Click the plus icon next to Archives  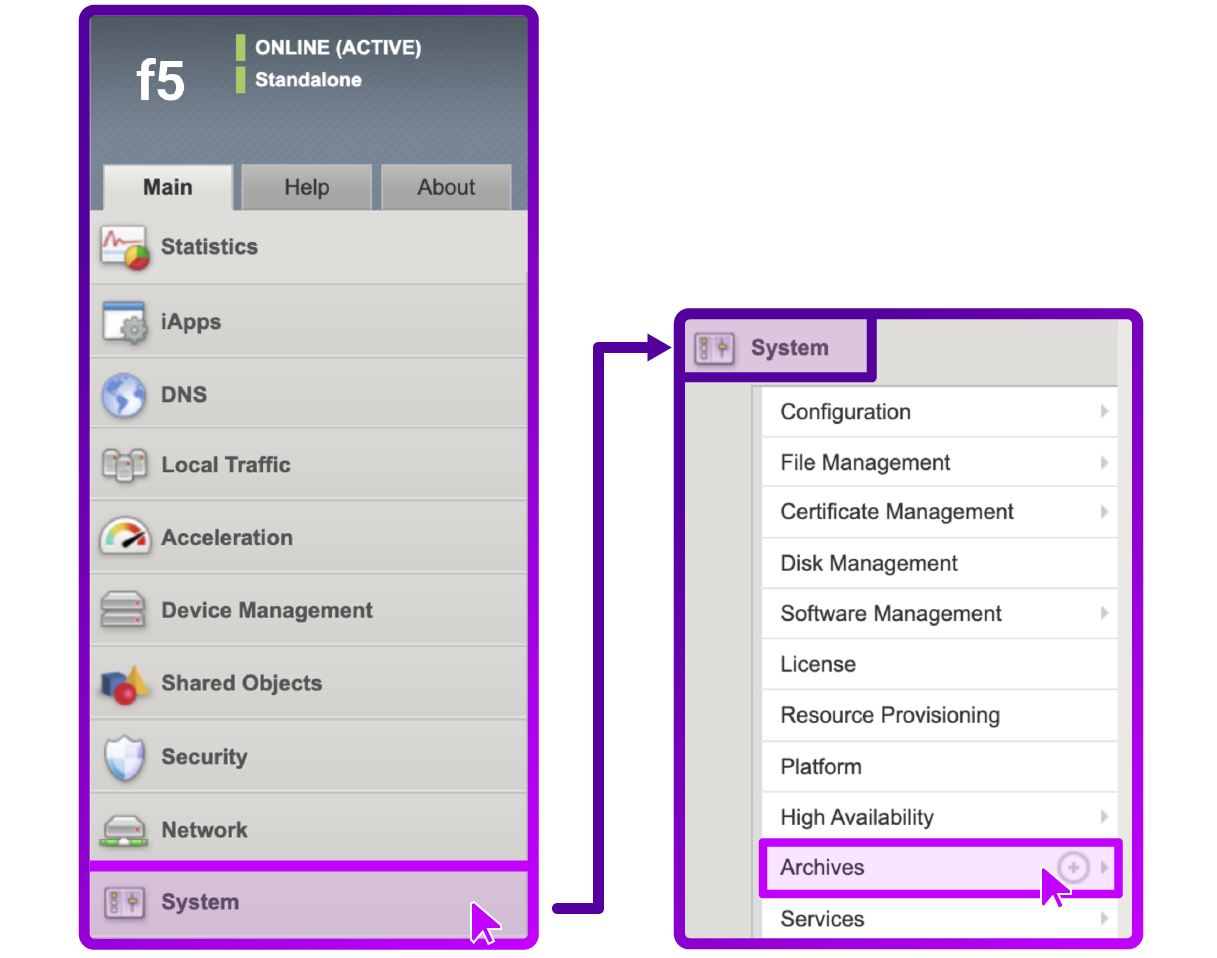pos(1073,867)
